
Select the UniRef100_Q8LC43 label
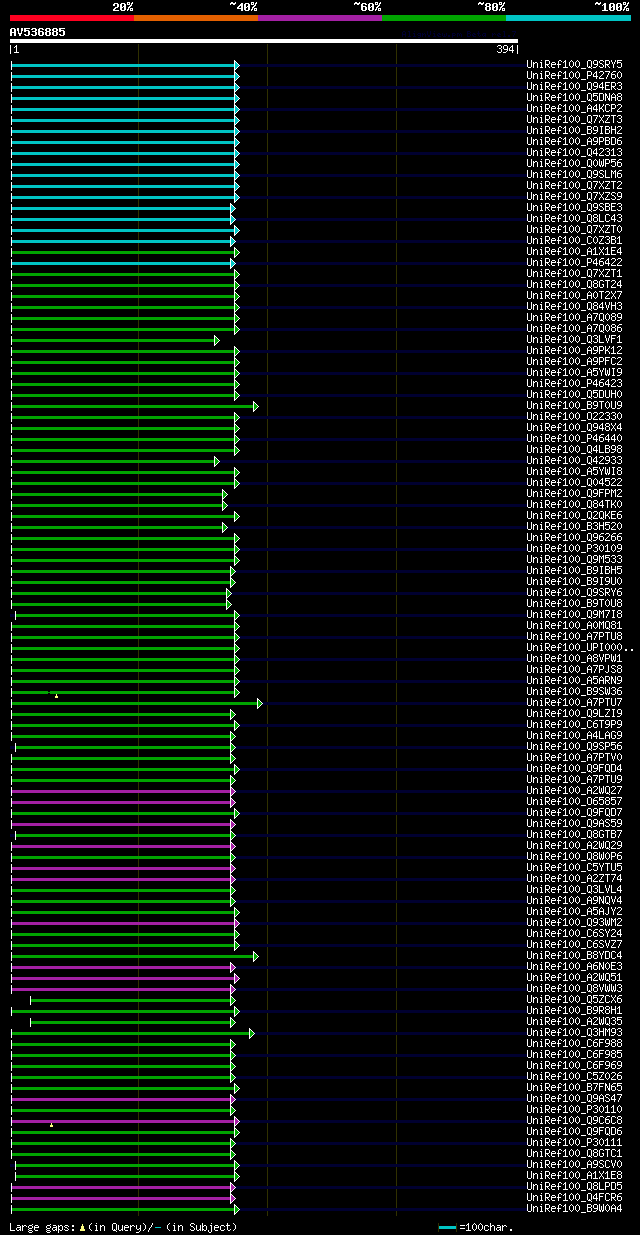pos(574,219)
